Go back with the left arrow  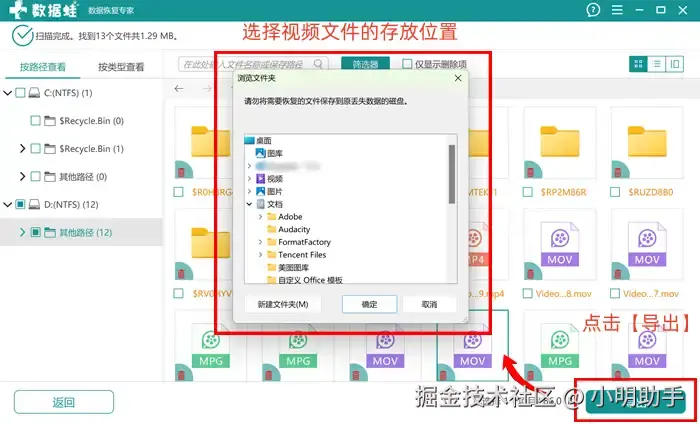(179, 88)
